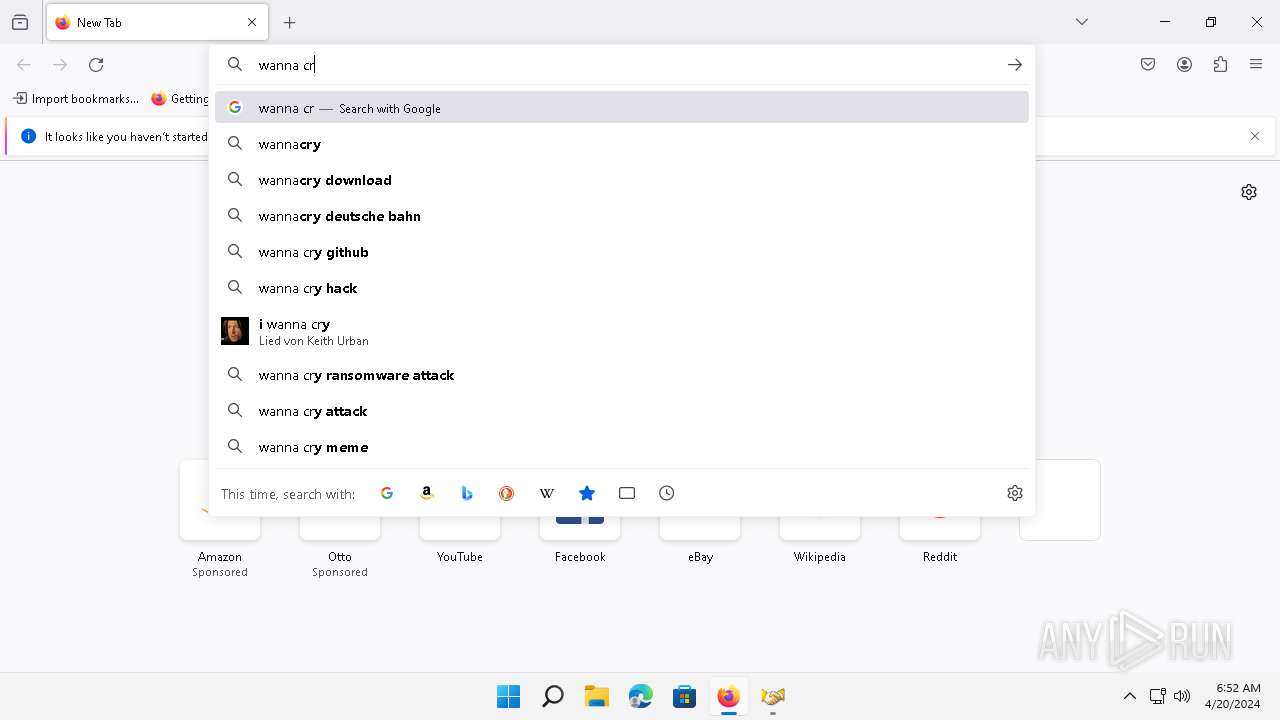Open File Explorer from taskbar
Image resolution: width=1280 pixels, height=720 pixels.
(x=596, y=696)
